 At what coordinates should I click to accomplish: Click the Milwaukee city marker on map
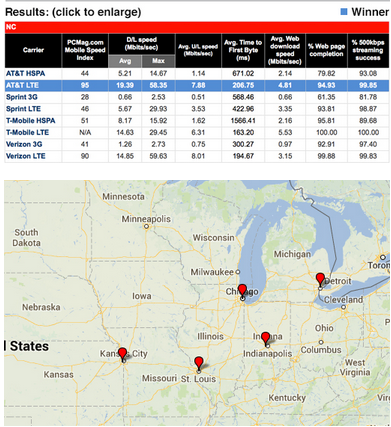click(238, 272)
